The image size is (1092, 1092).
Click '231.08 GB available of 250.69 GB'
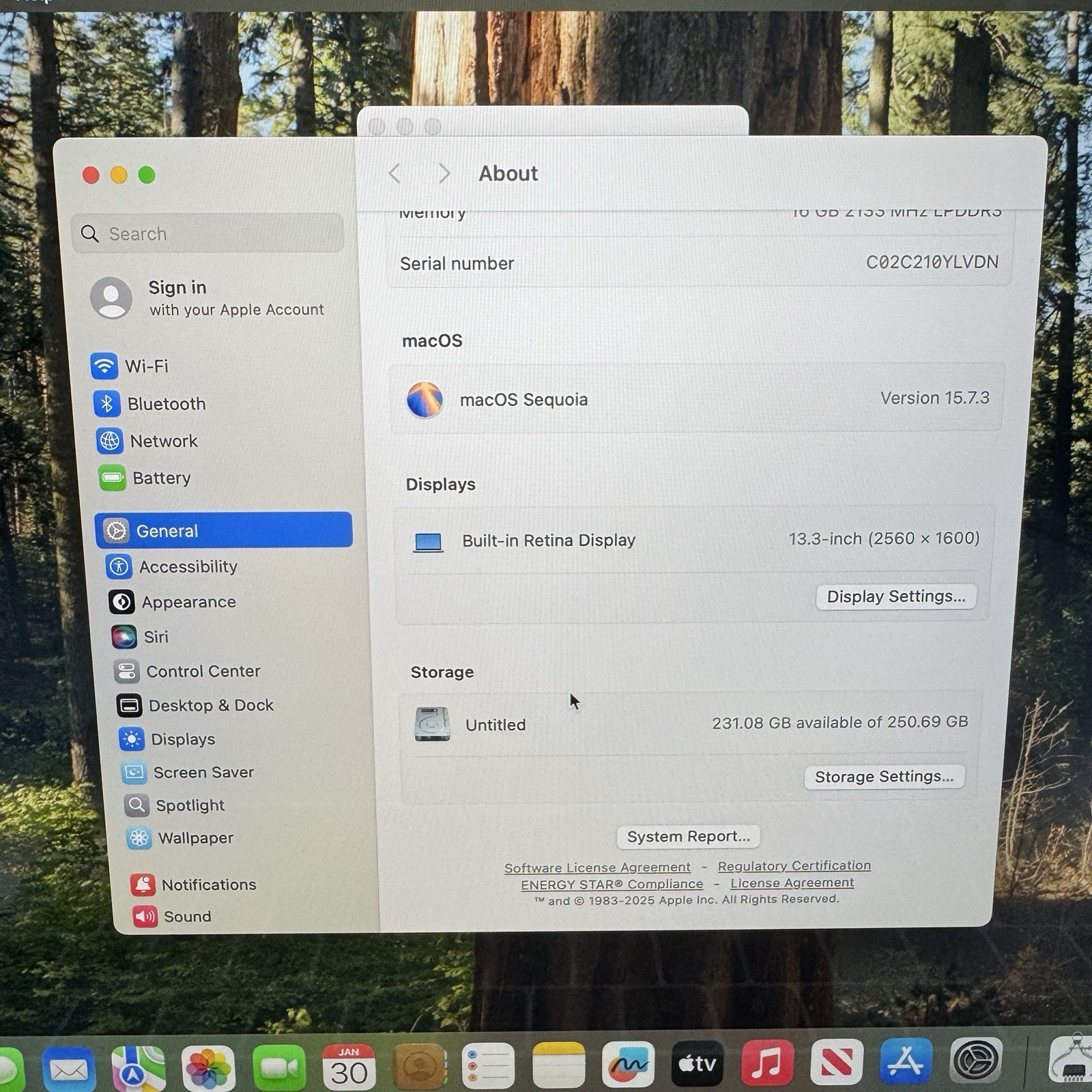coord(840,722)
